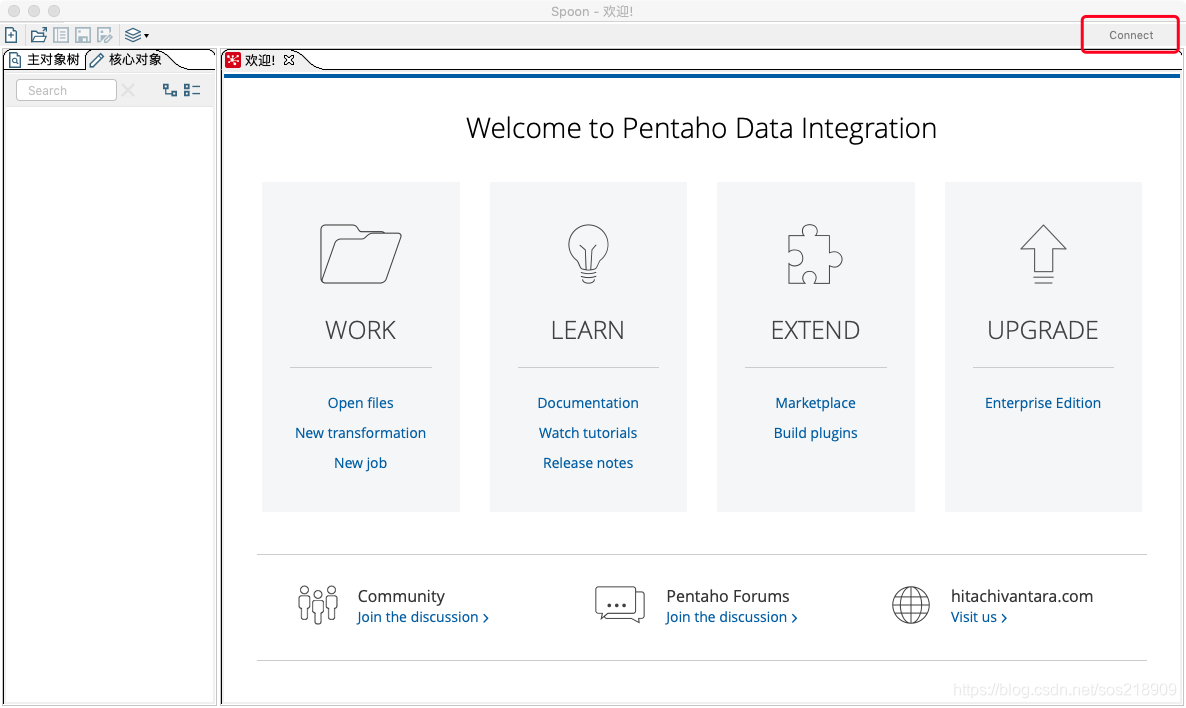Close the 欢迎! tab
Image resolution: width=1186 pixels, height=708 pixels.
coord(289,60)
